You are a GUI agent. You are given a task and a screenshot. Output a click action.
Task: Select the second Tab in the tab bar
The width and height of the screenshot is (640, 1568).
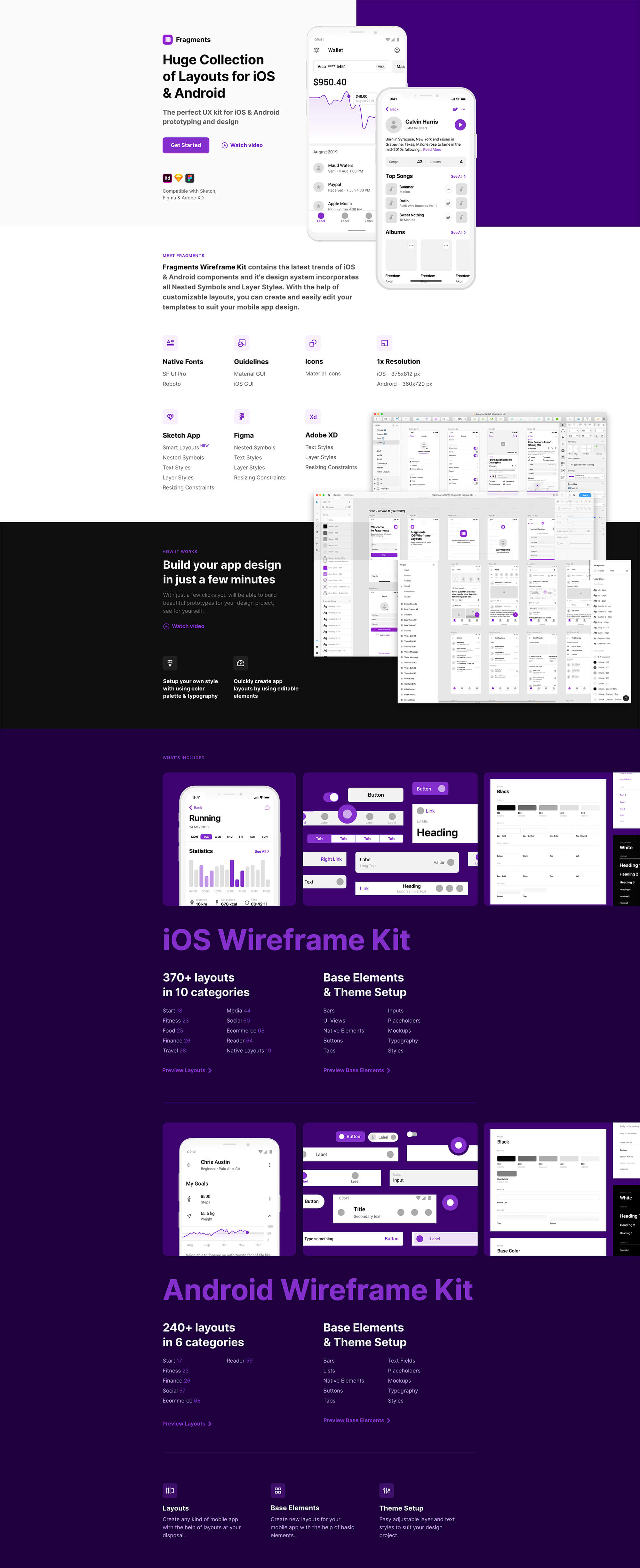coord(343,839)
